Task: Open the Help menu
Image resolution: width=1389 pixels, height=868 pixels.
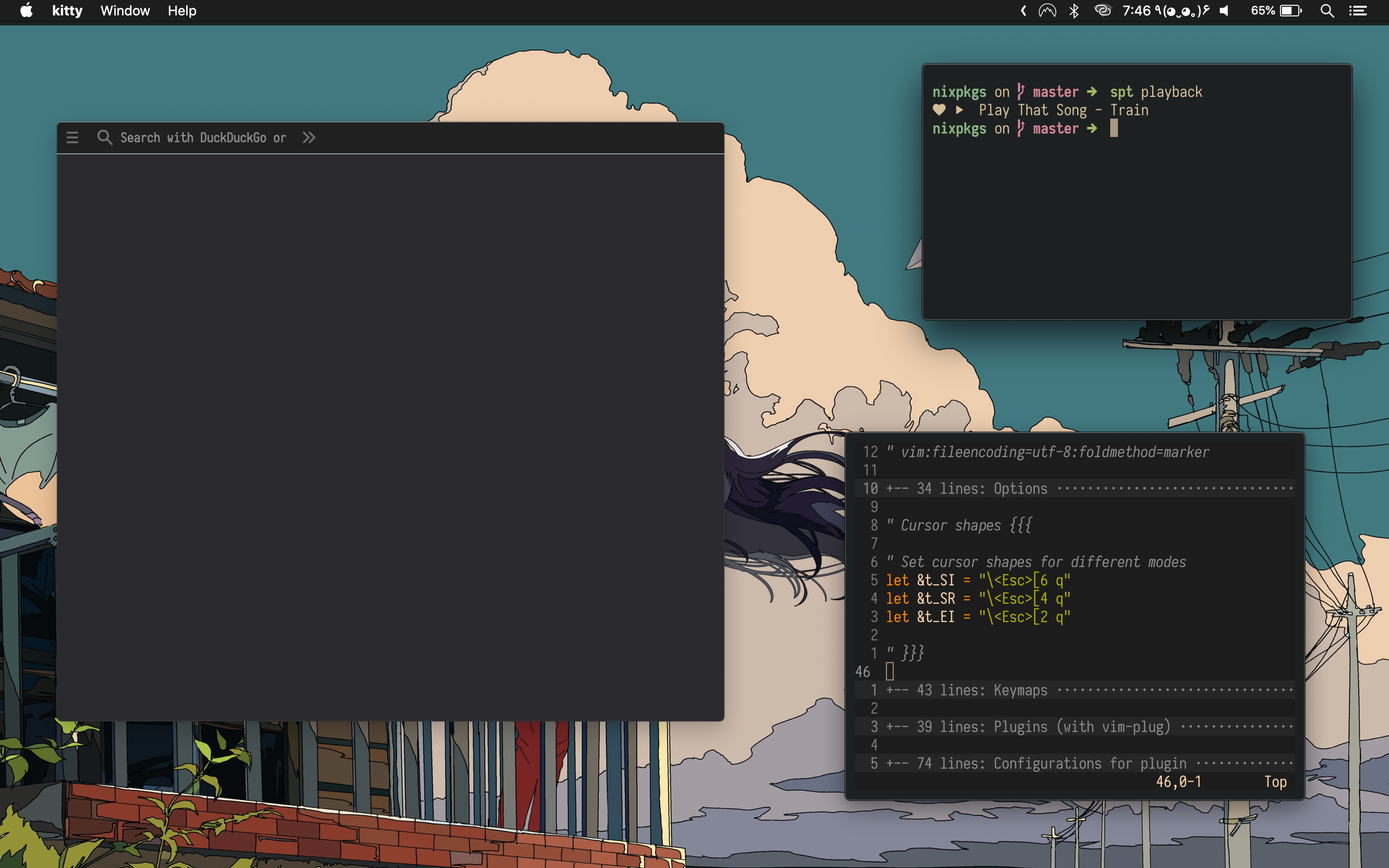Action: pos(181,10)
